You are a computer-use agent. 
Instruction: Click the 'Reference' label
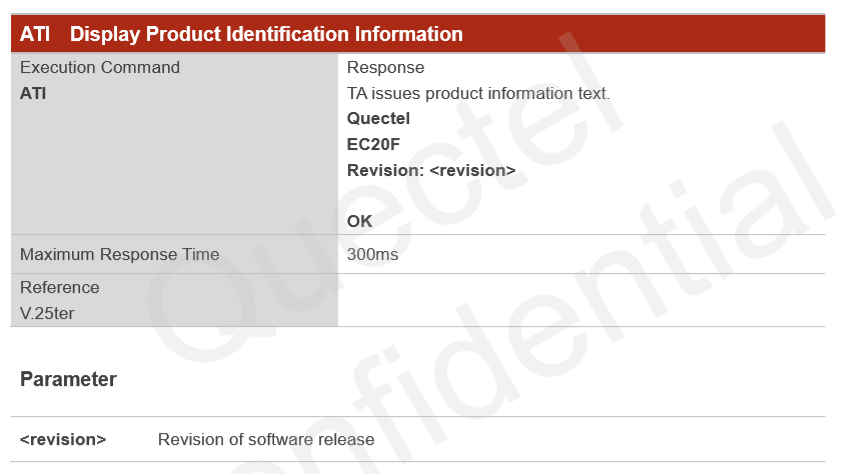60,287
